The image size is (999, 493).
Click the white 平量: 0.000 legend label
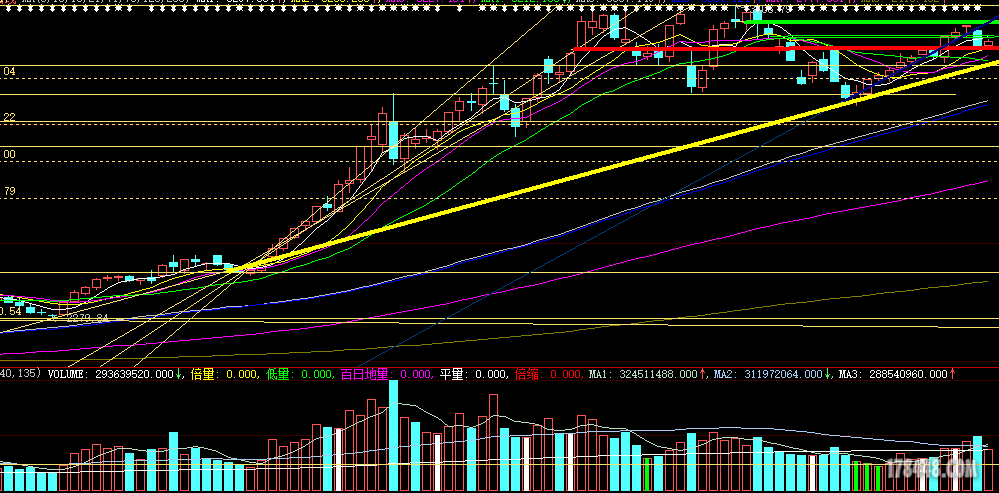pos(473,374)
